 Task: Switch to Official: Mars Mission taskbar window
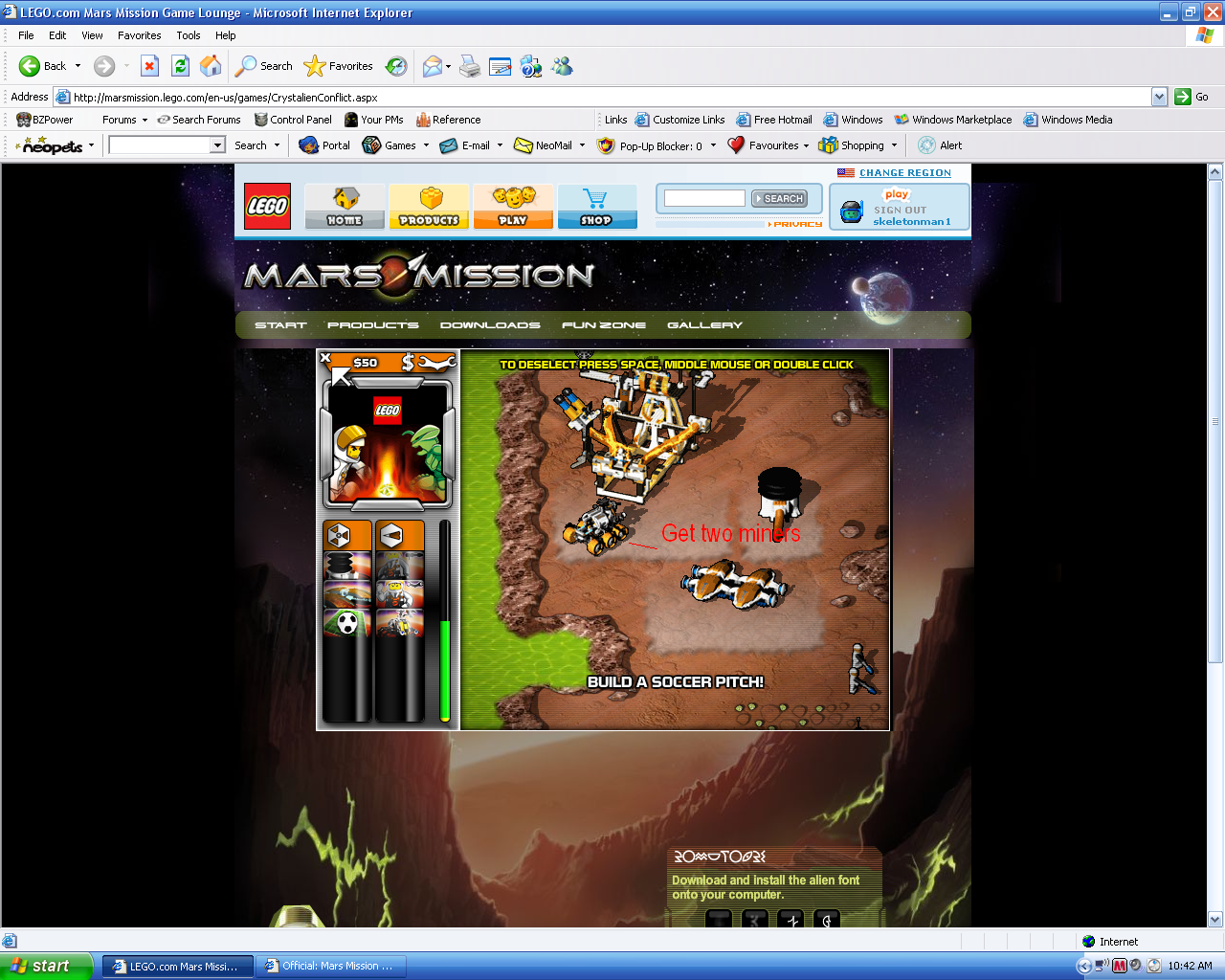coord(329,967)
